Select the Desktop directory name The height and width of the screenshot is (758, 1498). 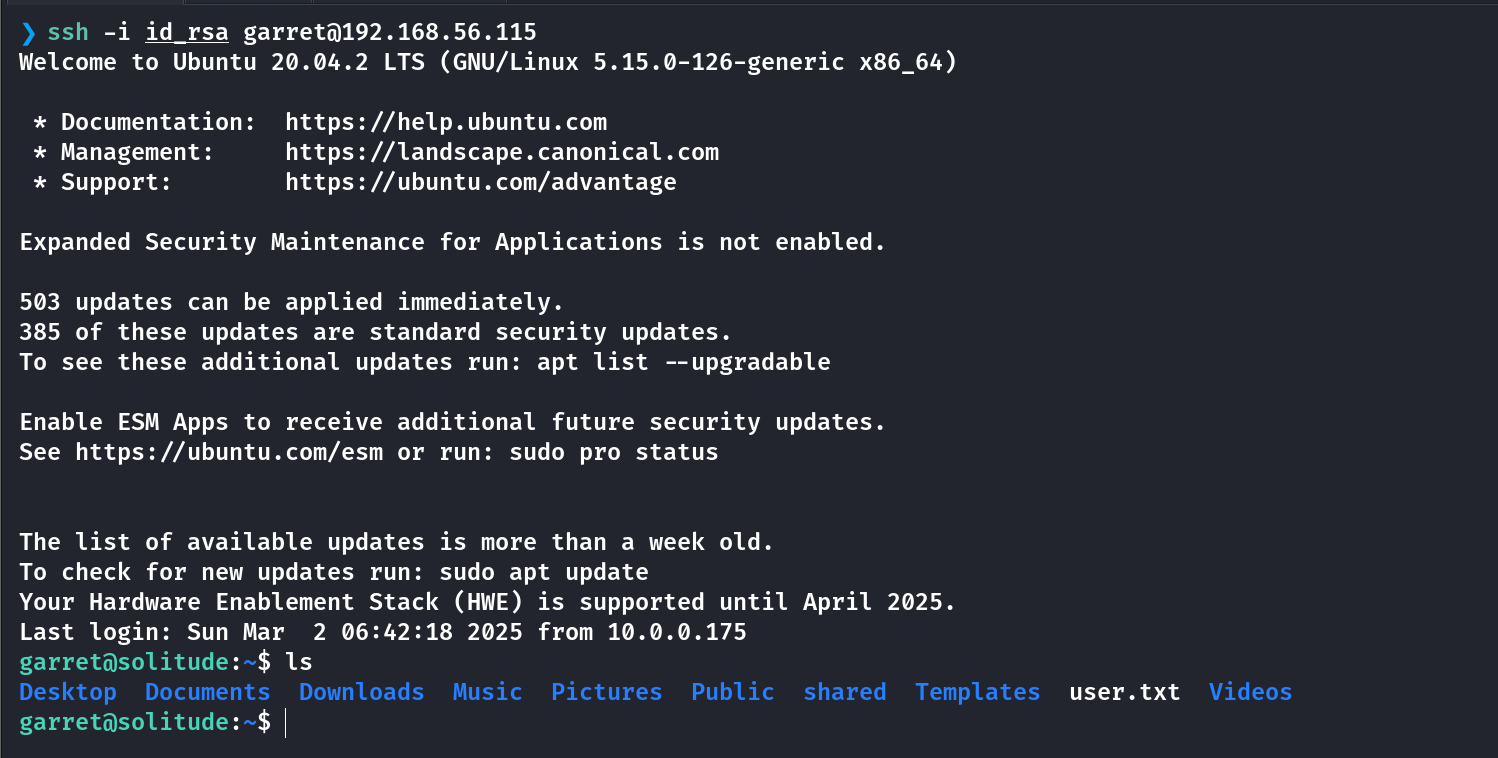click(x=68, y=692)
